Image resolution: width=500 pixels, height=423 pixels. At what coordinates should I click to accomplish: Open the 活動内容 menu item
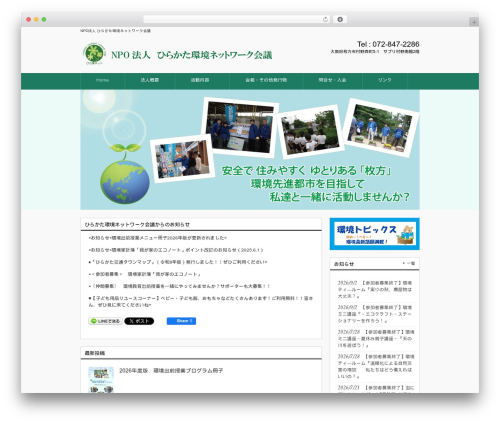pos(200,80)
